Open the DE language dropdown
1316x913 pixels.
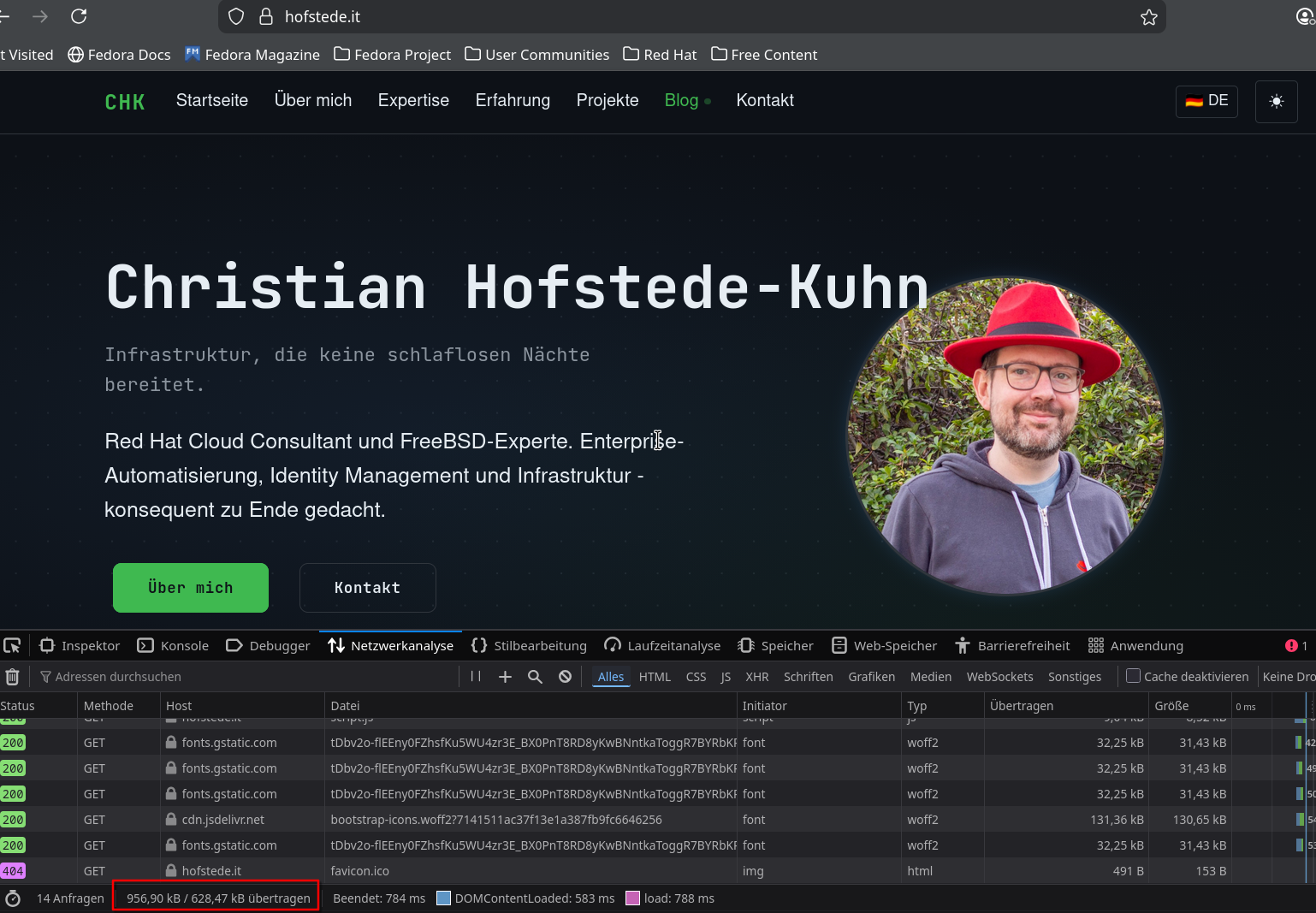[1206, 101]
